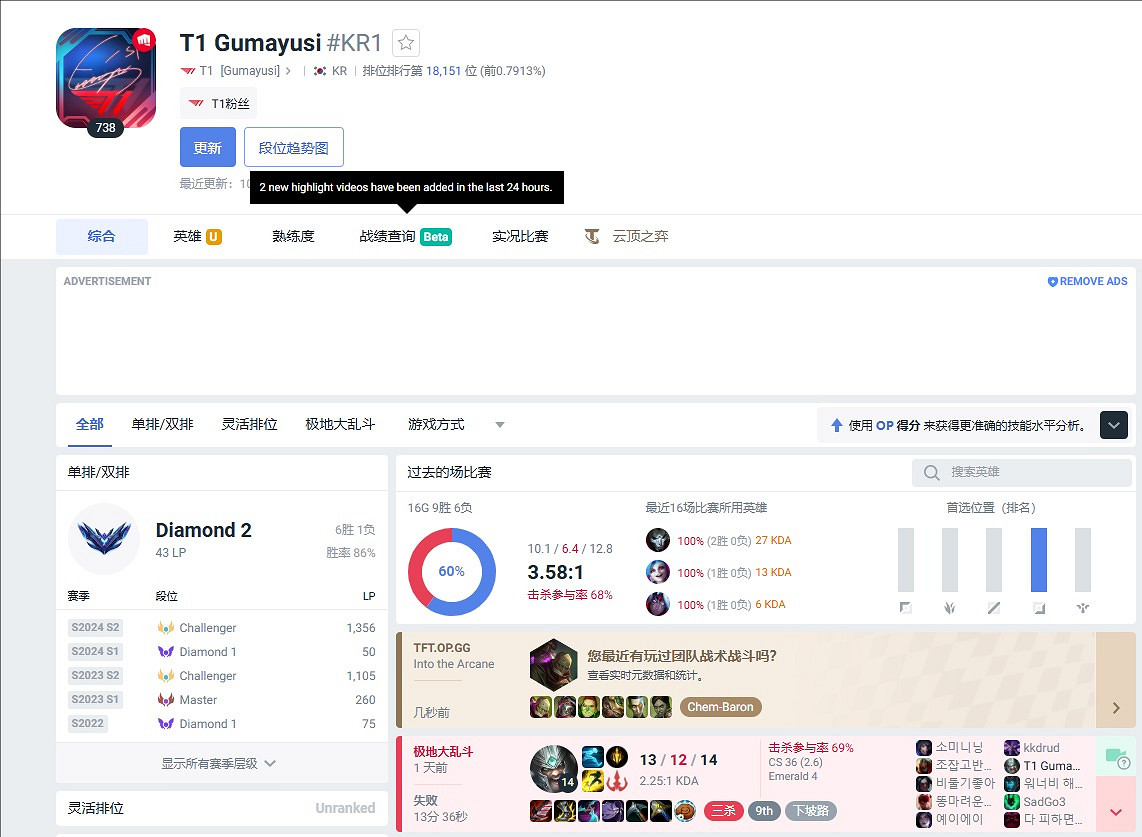
Task: Click the Shen champion portrait in the ARAM match
Action: pyautogui.click(x=553, y=770)
